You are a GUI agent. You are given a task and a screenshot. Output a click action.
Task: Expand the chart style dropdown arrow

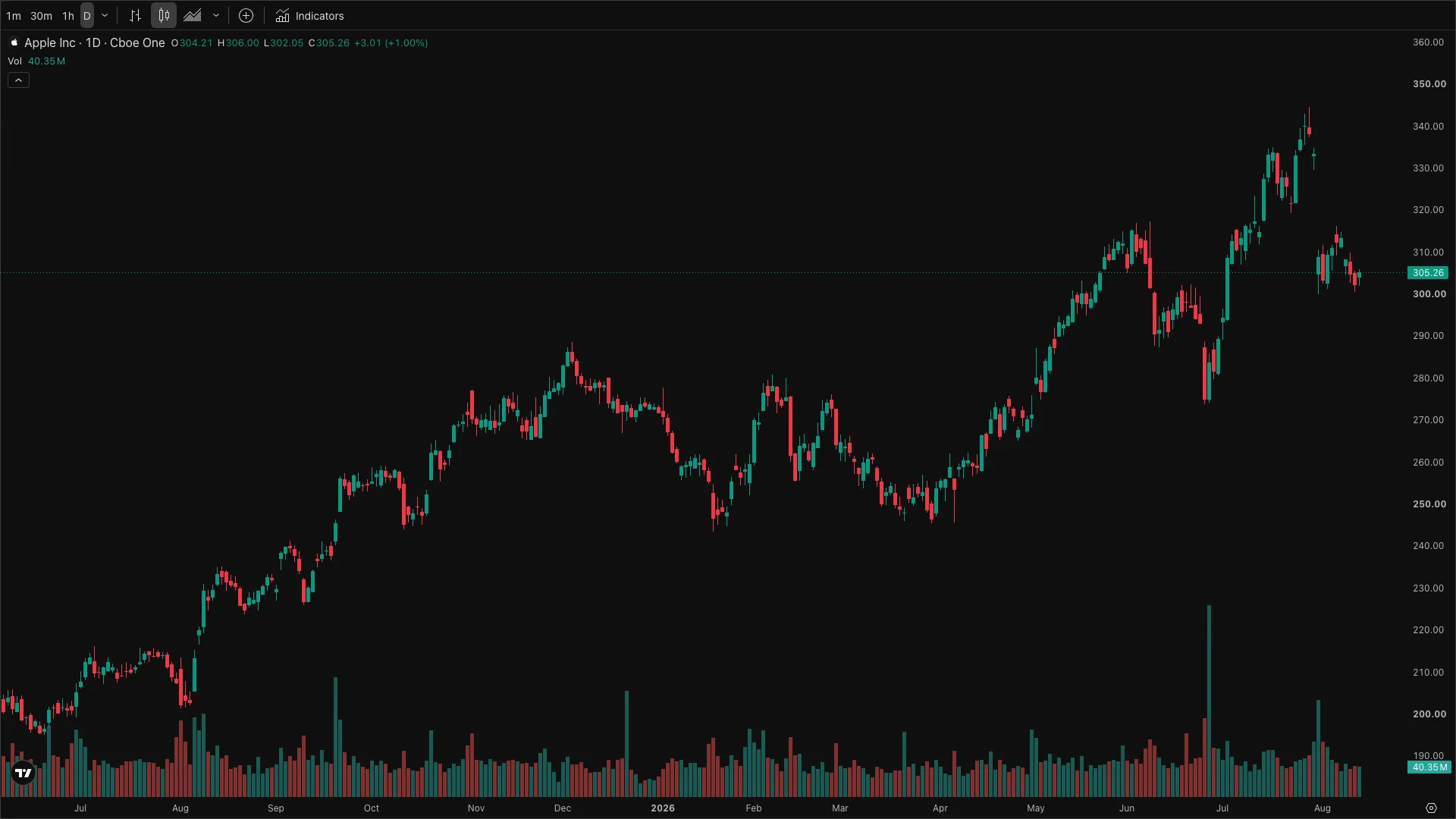coord(216,15)
